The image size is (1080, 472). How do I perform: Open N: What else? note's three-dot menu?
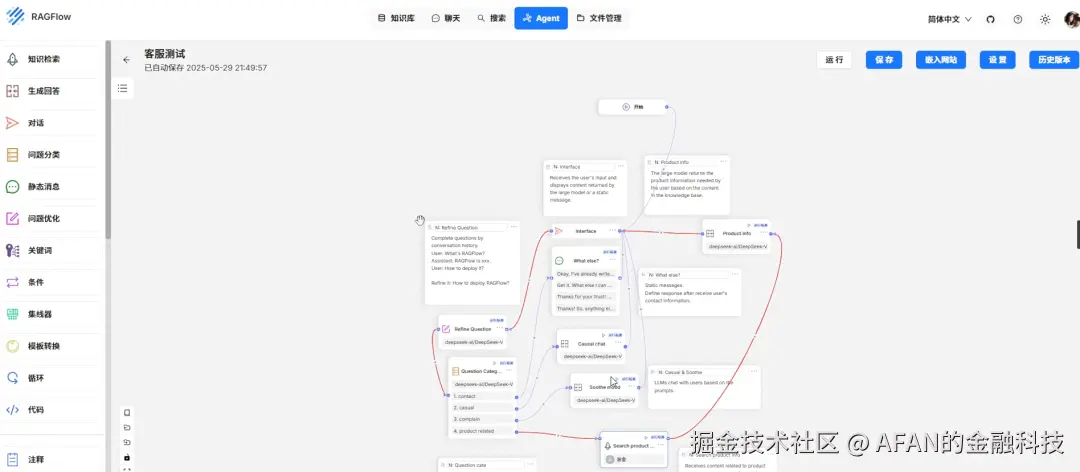735,274
